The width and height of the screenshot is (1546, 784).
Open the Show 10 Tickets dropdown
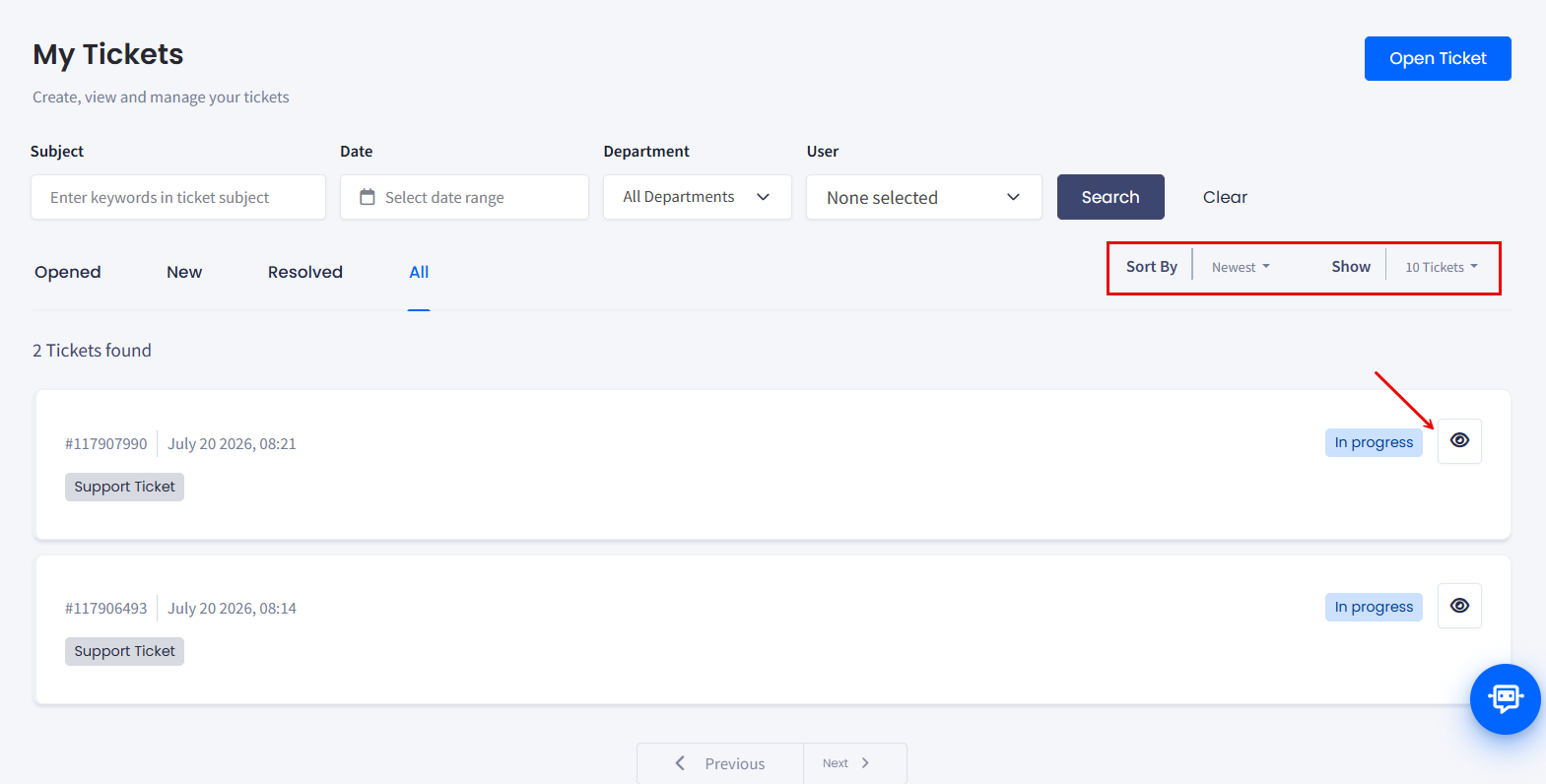pyautogui.click(x=1442, y=267)
